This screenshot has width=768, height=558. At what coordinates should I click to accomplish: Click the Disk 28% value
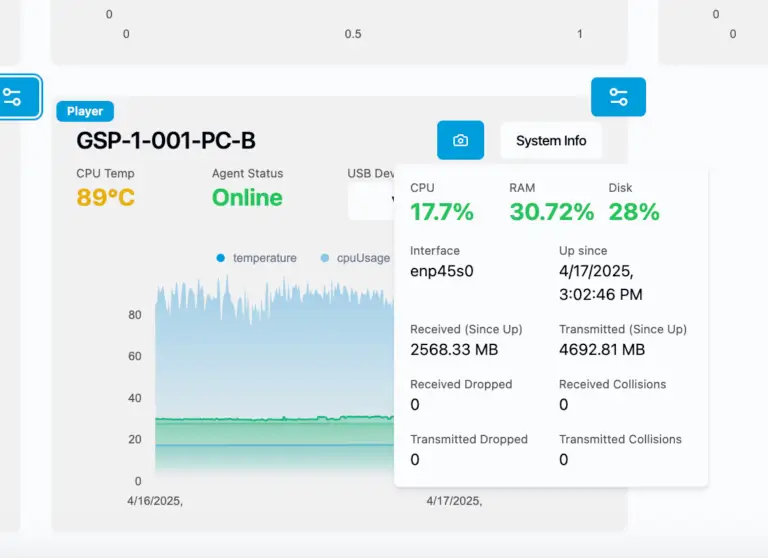click(x=634, y=212)
